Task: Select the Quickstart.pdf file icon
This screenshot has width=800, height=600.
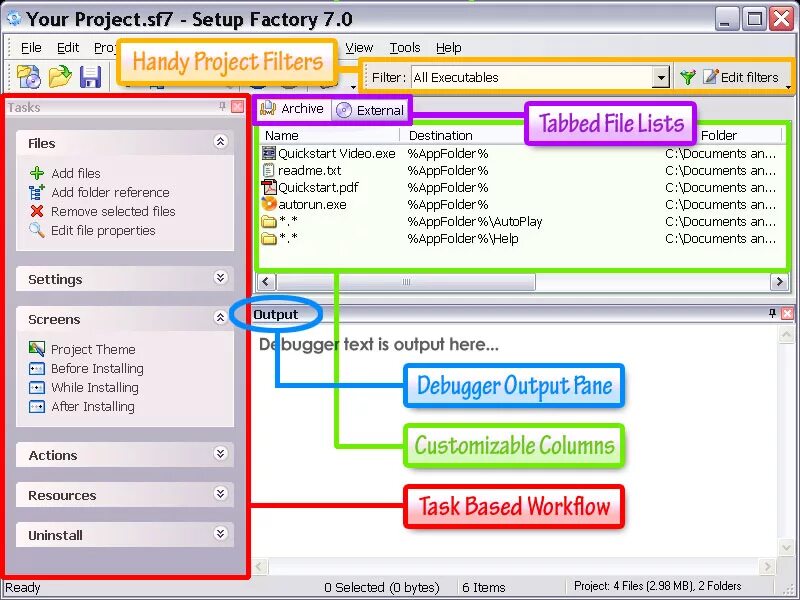Action: pyautogui.click(x=269, y=187)
